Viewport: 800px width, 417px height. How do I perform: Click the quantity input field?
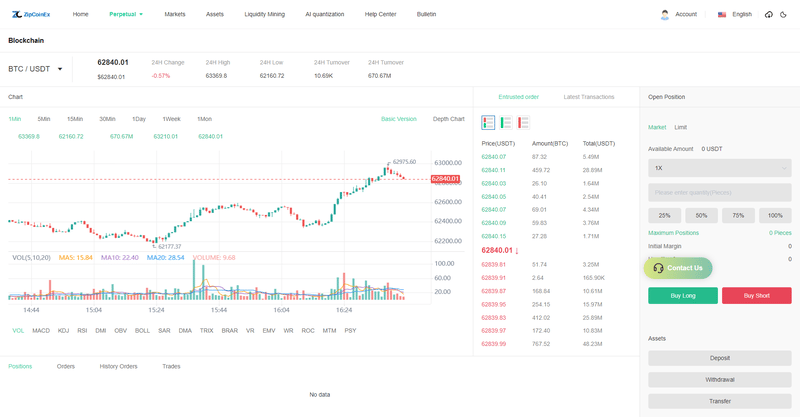pos(719,192)
